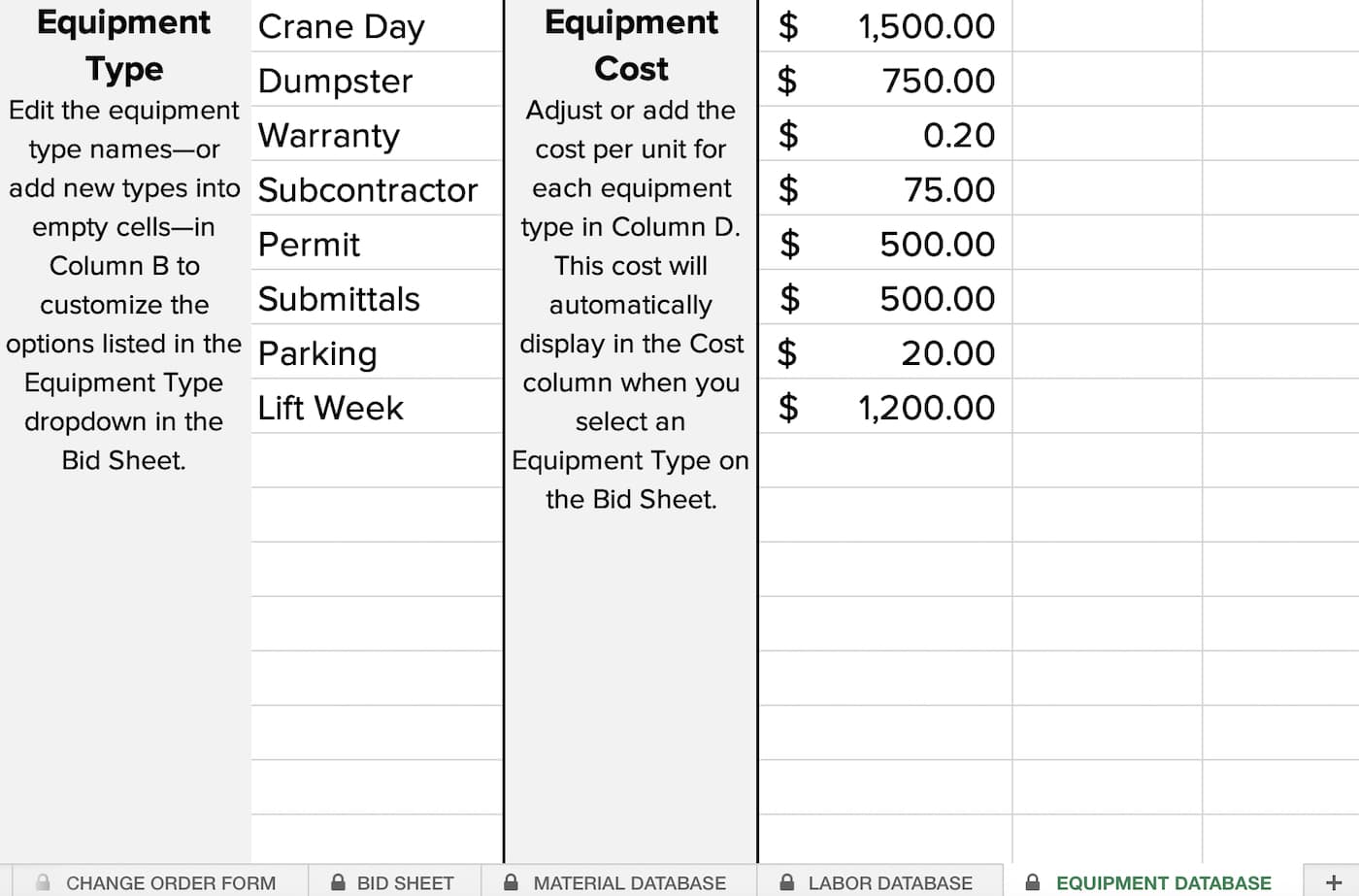Select the Equipment Type header cell
1359x896 pixels.
tap(124, 46)
